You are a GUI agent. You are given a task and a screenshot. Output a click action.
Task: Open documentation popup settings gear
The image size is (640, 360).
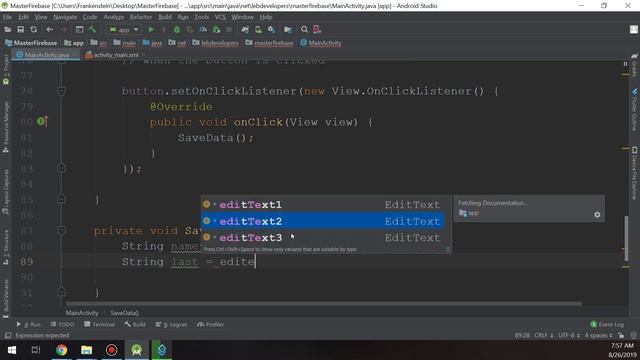(x=597, y=215)
